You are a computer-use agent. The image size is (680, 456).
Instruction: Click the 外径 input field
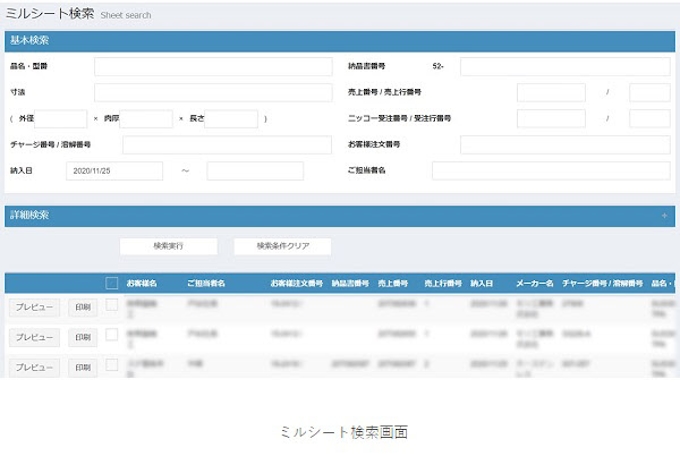61,119
